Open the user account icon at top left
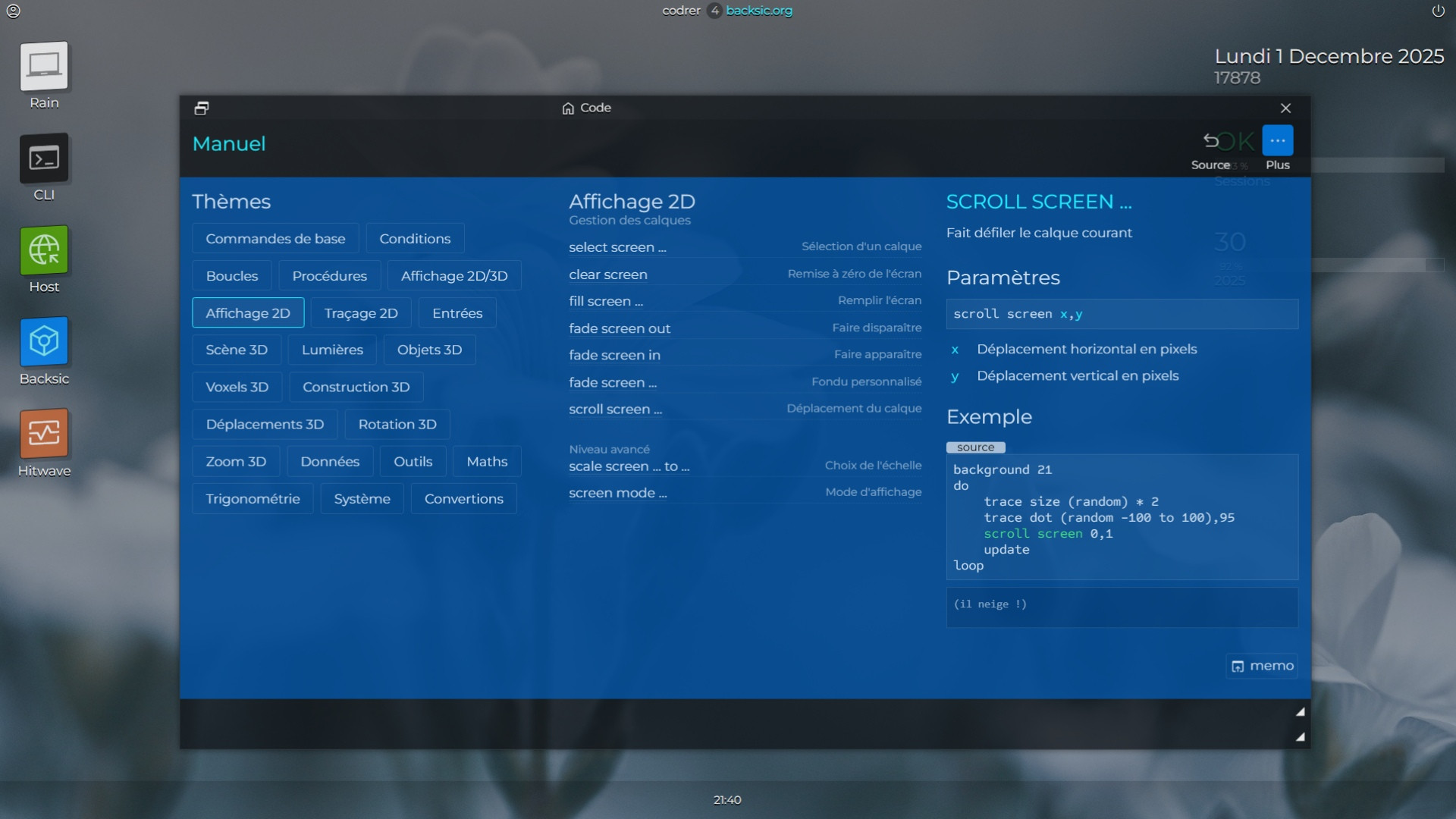This screenshot has width=1456, height=819. click(x=13, y=11)
